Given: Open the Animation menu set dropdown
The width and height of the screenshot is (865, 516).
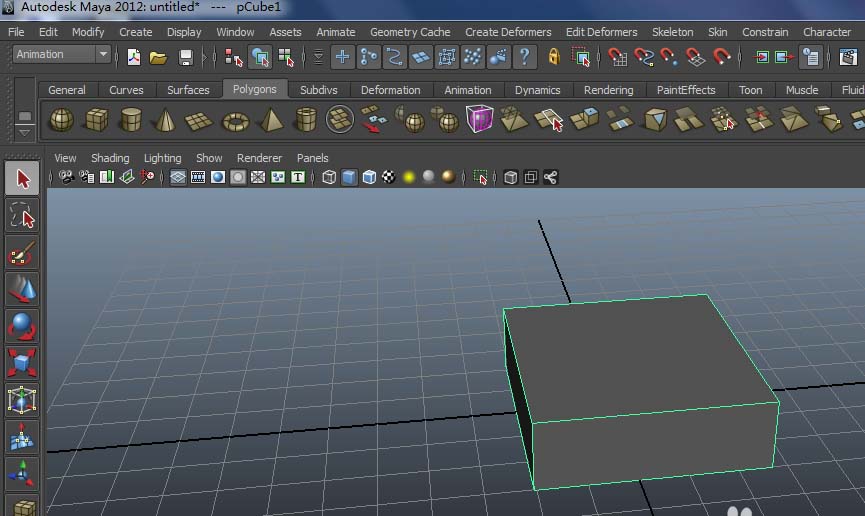Looking at the screenshot, I should click(103, 55).
